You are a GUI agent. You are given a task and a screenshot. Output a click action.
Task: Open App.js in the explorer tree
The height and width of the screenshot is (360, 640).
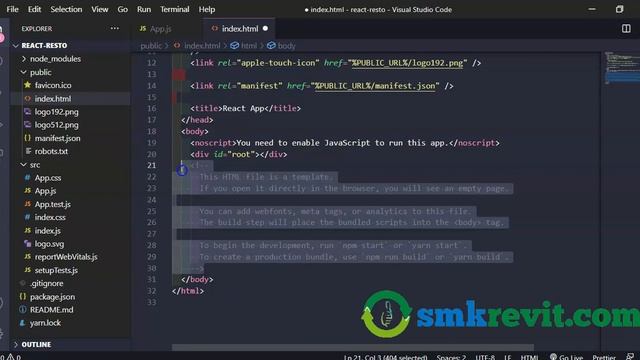[x=45, y=191]
